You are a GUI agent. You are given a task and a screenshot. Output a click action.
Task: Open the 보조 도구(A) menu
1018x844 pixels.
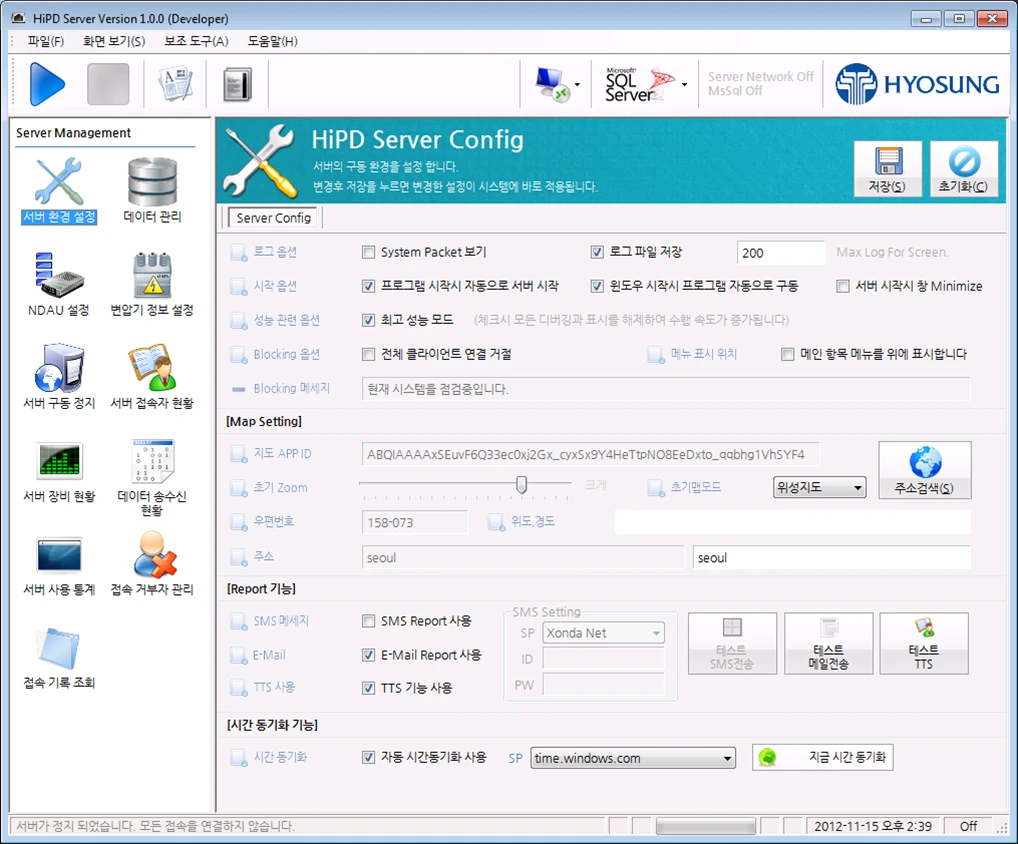[x=196, y=42]
